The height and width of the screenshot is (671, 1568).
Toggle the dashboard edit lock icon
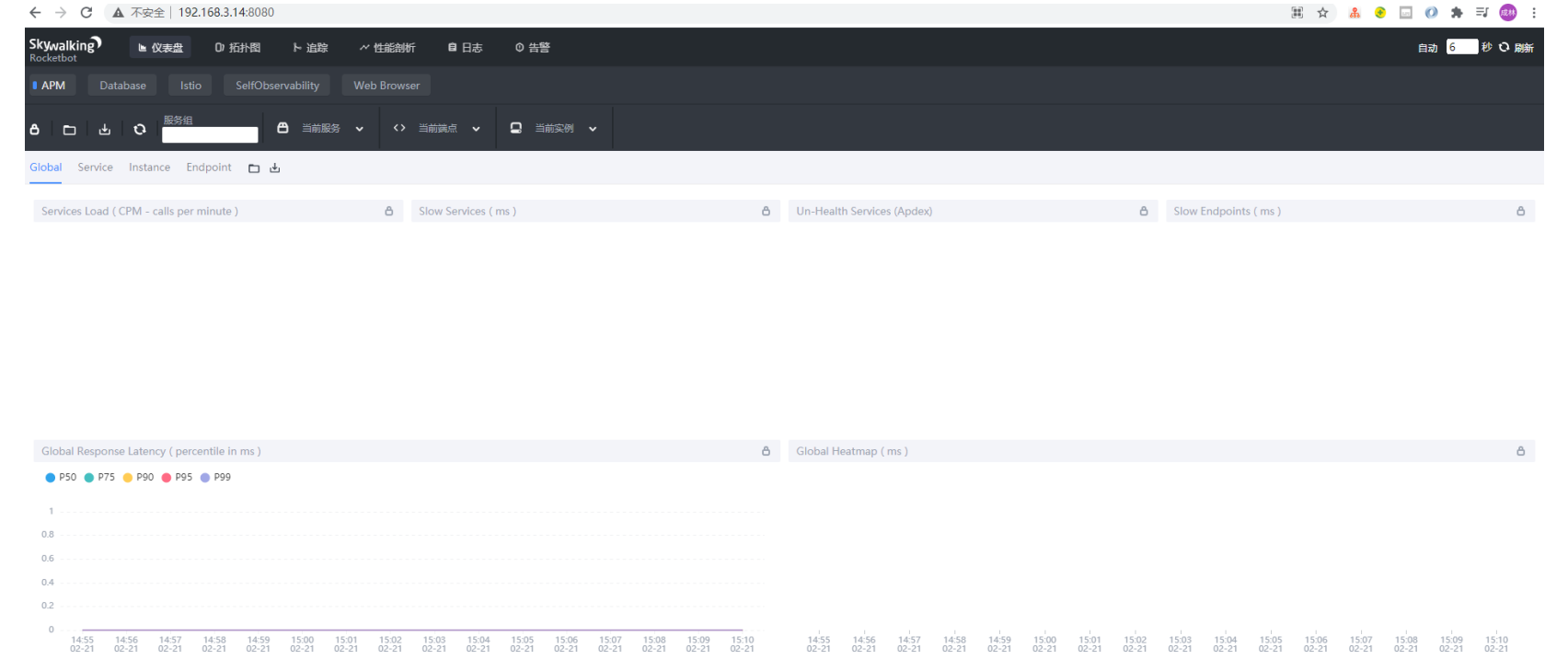[x=35, y=130]
